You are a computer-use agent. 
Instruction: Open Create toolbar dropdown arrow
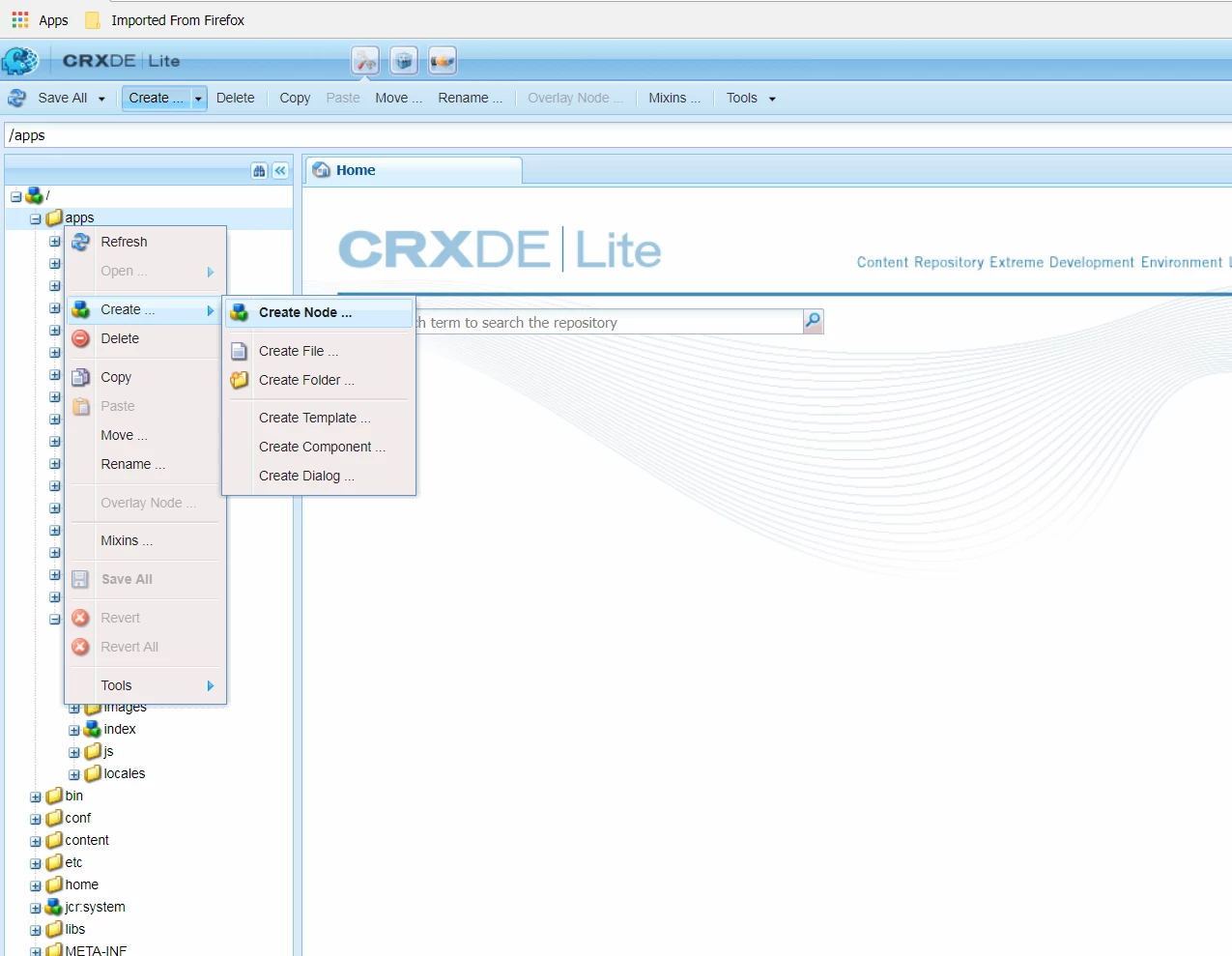(x=198, y=99)
